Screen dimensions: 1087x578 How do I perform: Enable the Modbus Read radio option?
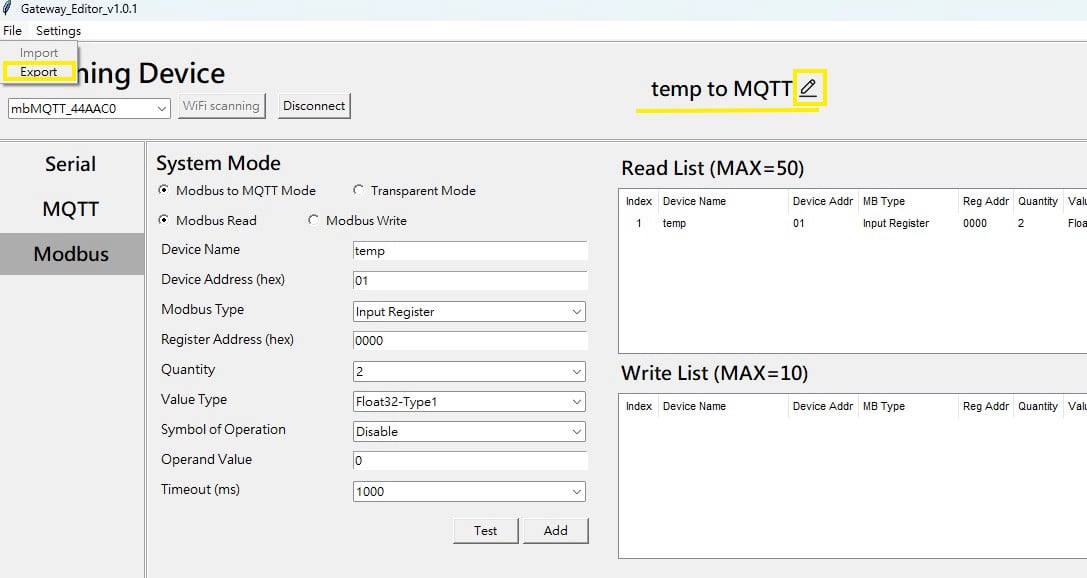click(164, 221)
